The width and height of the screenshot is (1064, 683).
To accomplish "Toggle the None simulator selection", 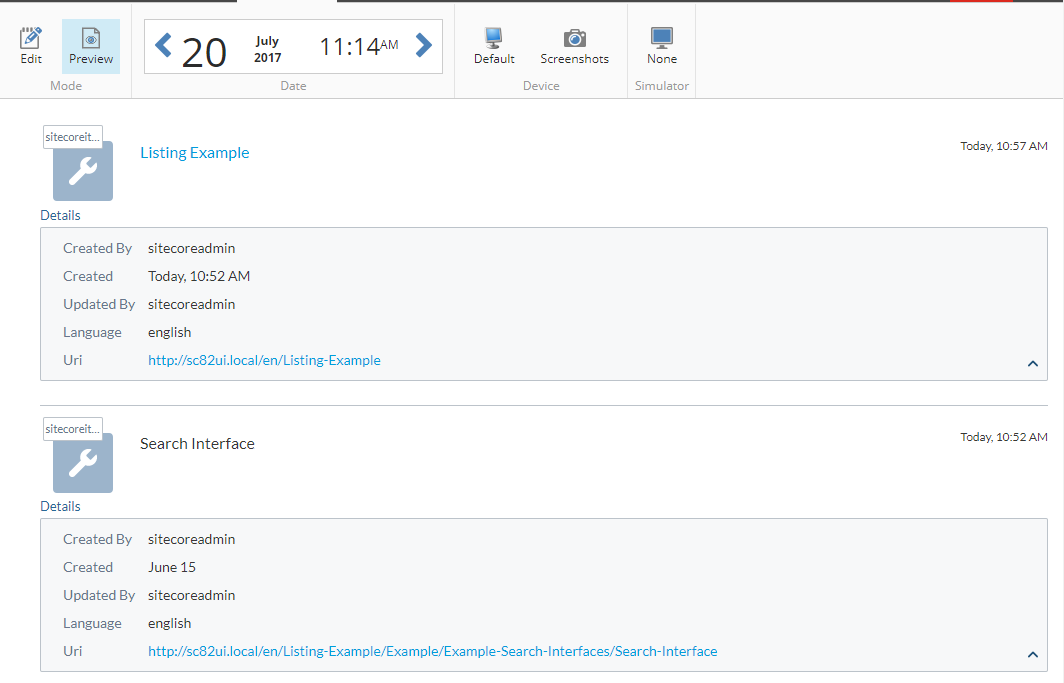I will pos(661,43).
